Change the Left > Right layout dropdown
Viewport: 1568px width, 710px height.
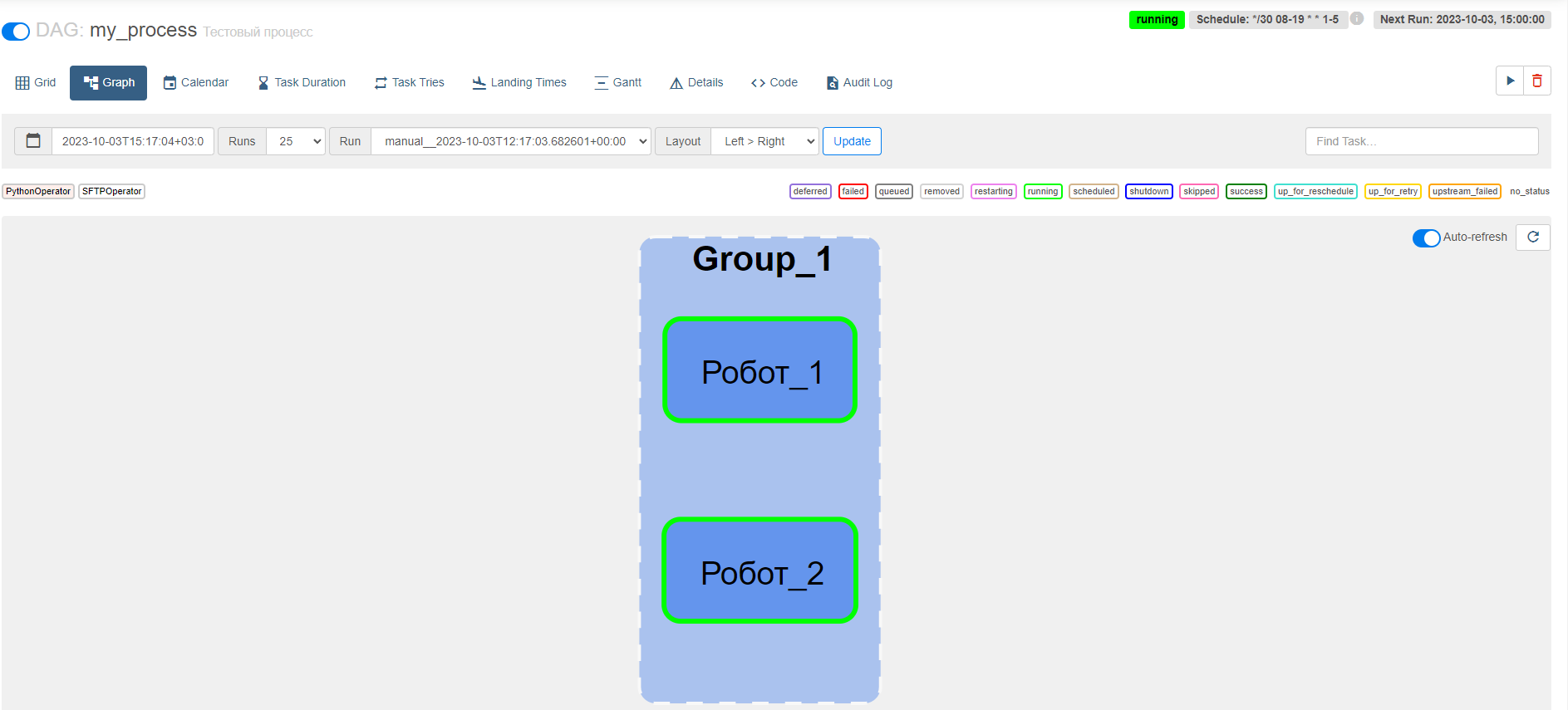point(765,141)
